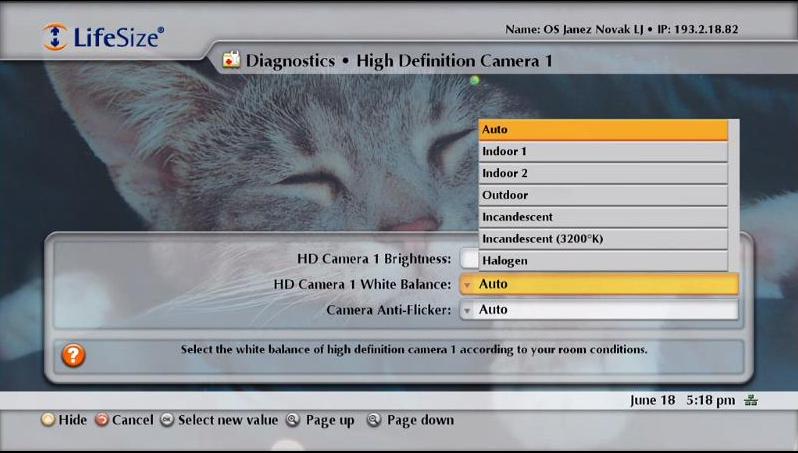Click the June 18 5:18 pm clock
Image resolution: width=798 pixels, height=453 pixels.
pyautogui.click(x=682, y=401)
